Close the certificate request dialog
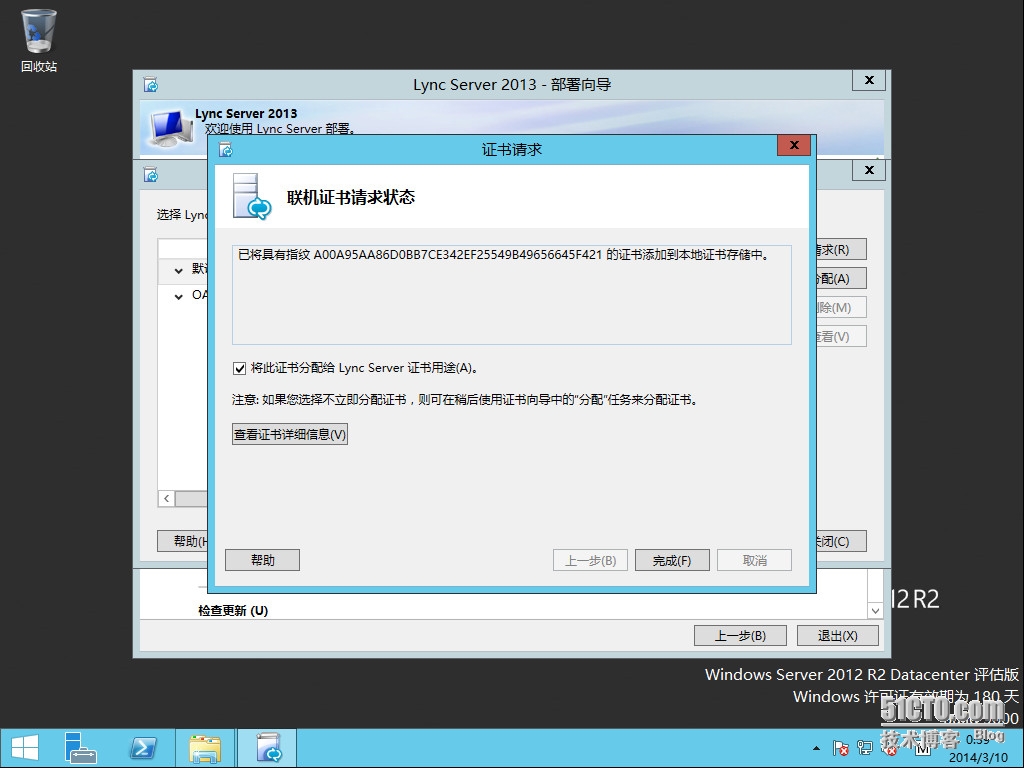The width and height of the screenshot is (1024, 768). coord(794,145)
